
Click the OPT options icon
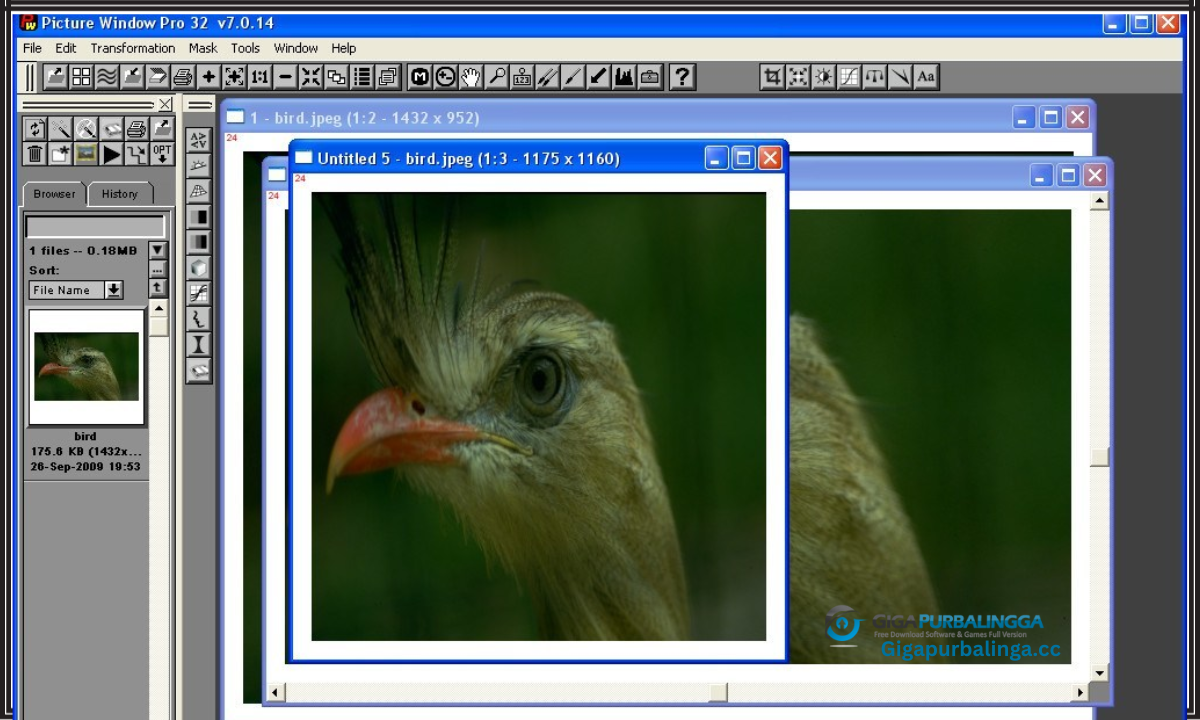162,153
